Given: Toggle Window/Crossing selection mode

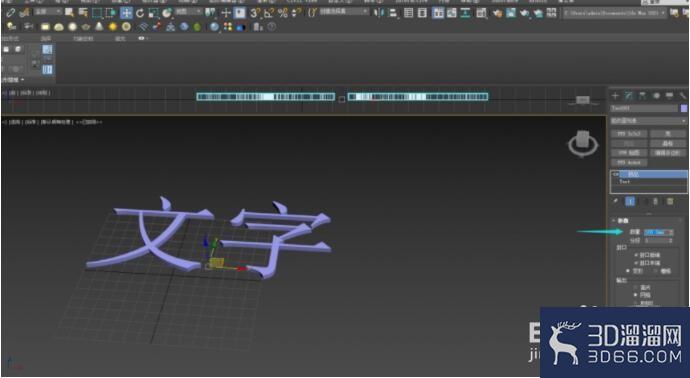Looking at the screenshot, I should click(x=110, y=13).
